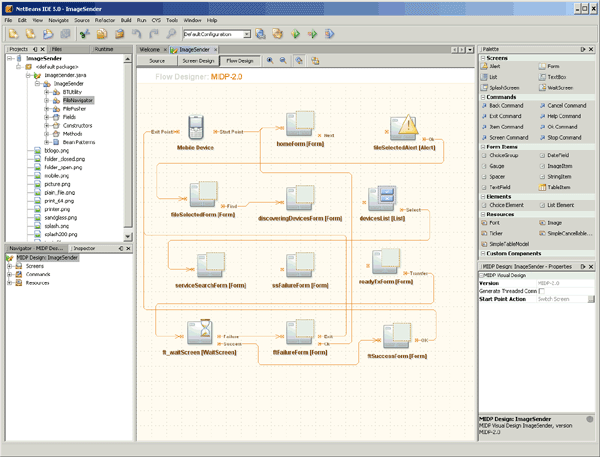
Task: Click Start Point Action ellipsis button
Action: [591, 299]
